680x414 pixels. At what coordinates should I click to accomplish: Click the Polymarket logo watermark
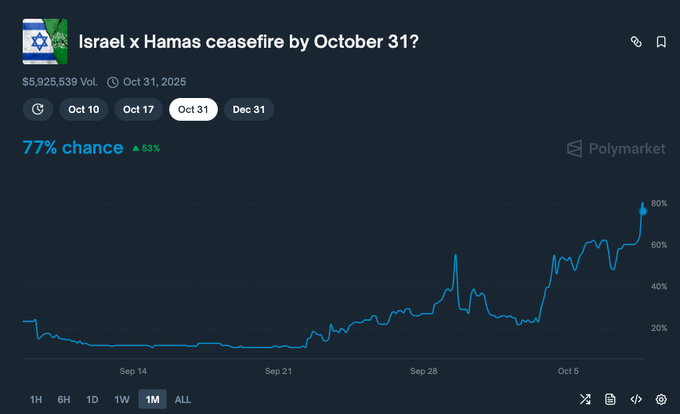[x=616, y=149]
